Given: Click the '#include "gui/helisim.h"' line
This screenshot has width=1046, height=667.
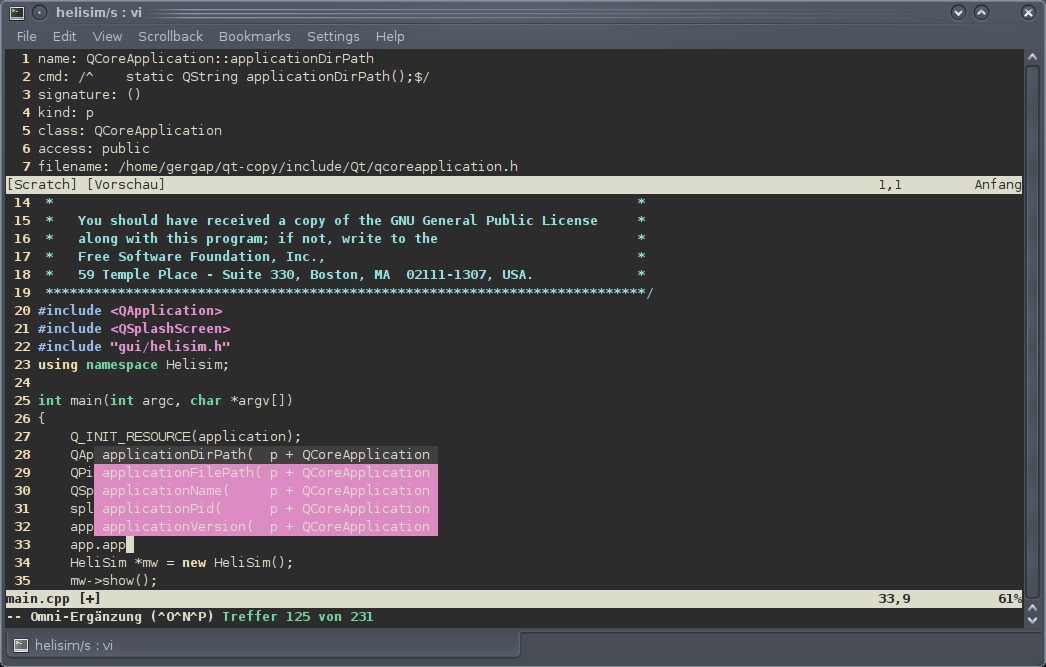Looking at the screenshot, I should pyautogui.click(x=133, y=347).
